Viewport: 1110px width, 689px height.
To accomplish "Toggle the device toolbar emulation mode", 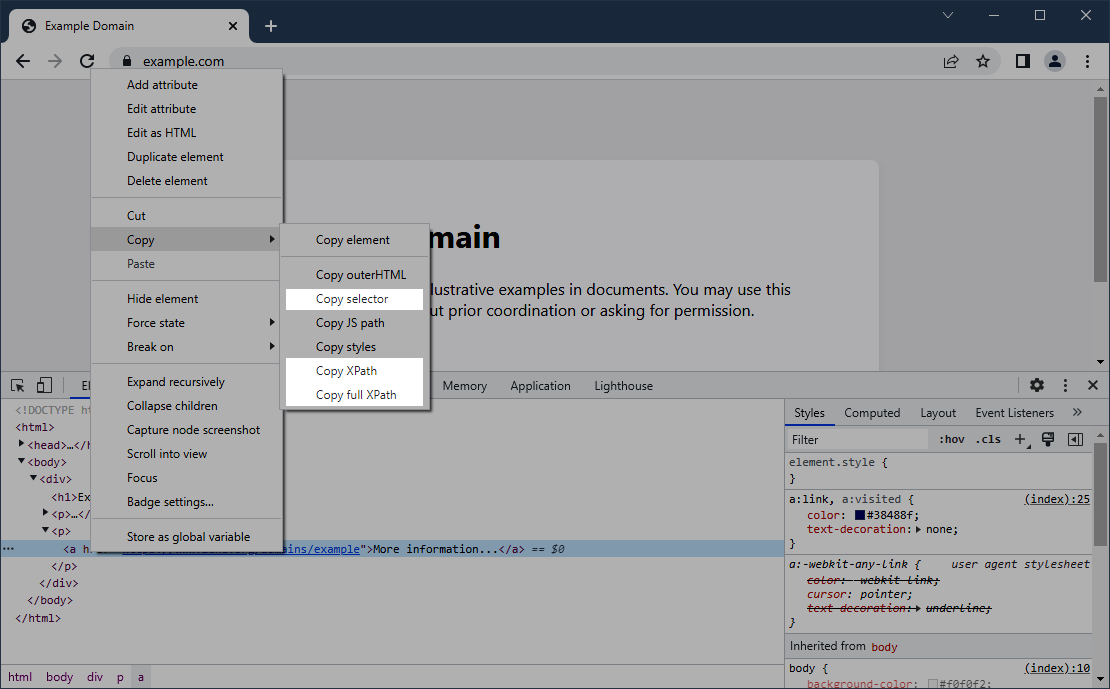I will (x=44, y=385).
